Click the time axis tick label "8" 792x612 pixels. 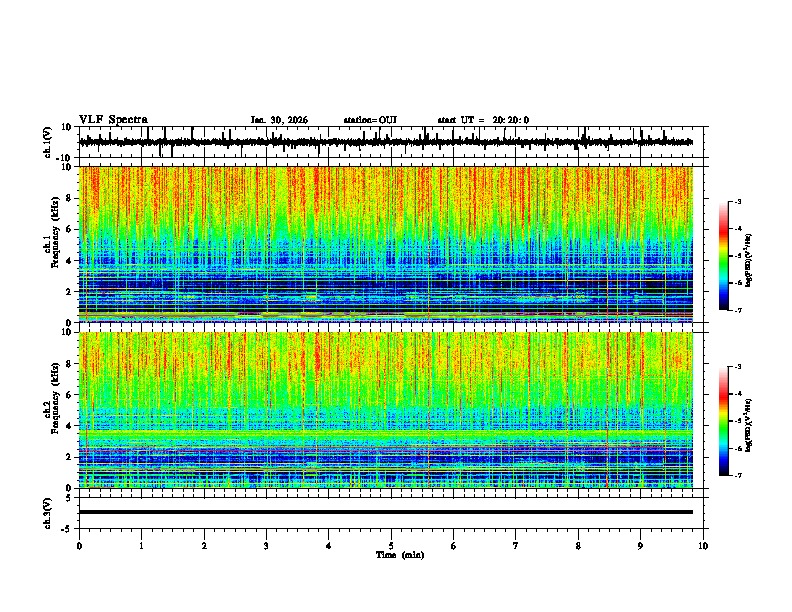coord(578,546)
